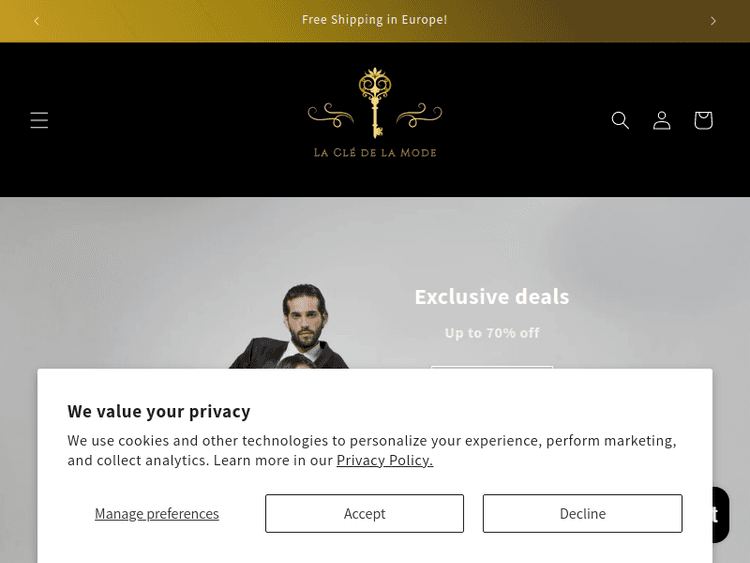Image resolution: width=750 pixels, height=563 pixels.
Task: Open Manage preferences for cookies
Action: click(x=157, y=513)
